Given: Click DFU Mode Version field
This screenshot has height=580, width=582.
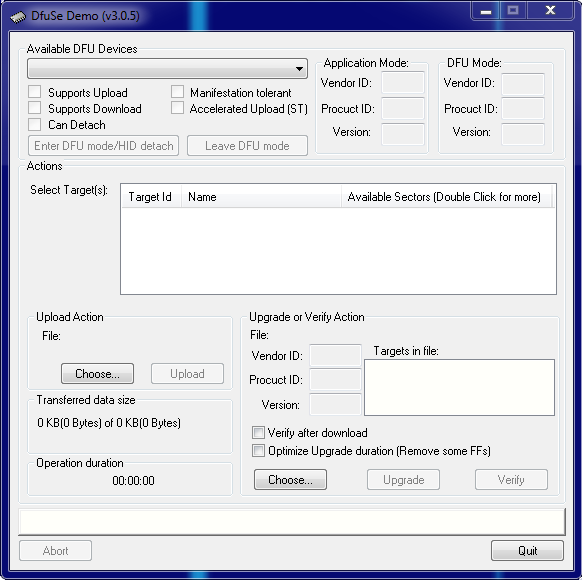Looking at the screenshot, I should point(523,134).
